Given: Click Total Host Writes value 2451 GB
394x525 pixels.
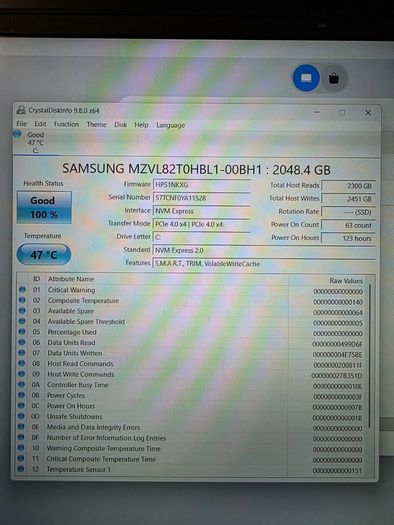Looking at the screenshot, I should click(x=348, y=199).
